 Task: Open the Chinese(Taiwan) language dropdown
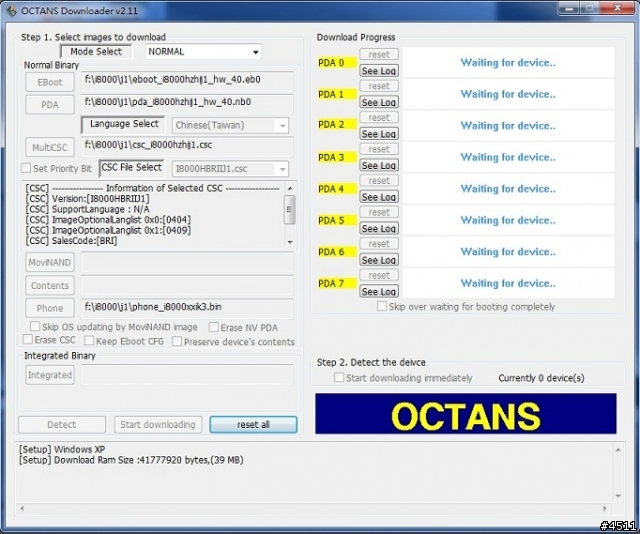click(231, 125)
